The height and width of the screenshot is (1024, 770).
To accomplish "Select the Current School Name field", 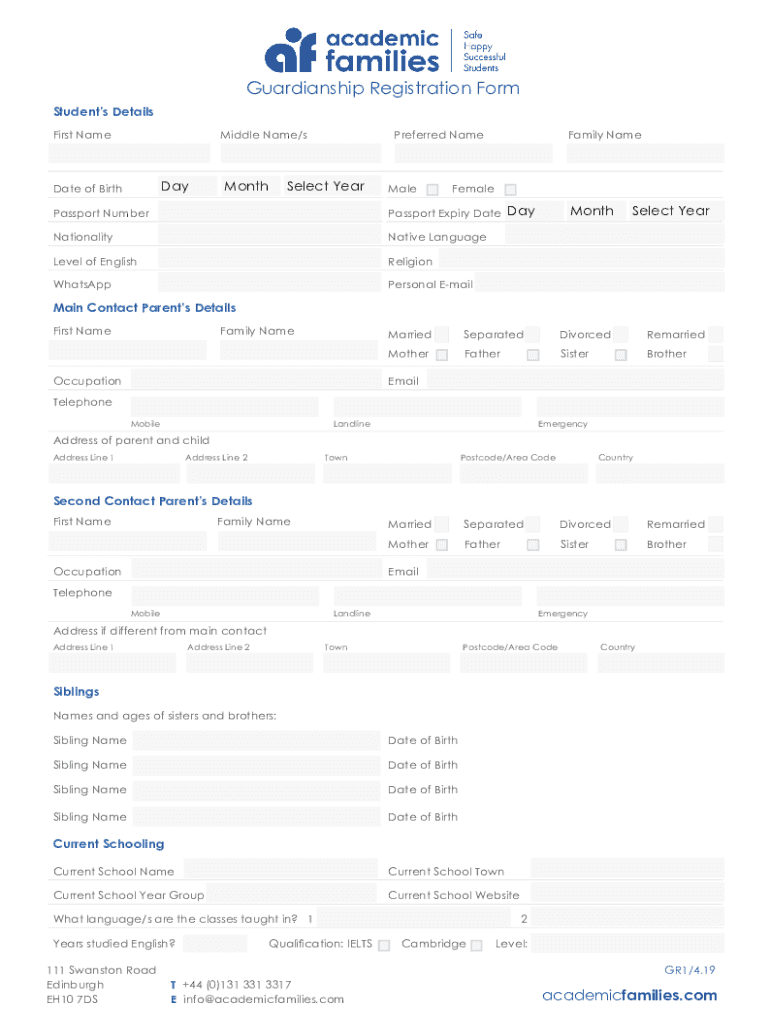I will (279, 871).
